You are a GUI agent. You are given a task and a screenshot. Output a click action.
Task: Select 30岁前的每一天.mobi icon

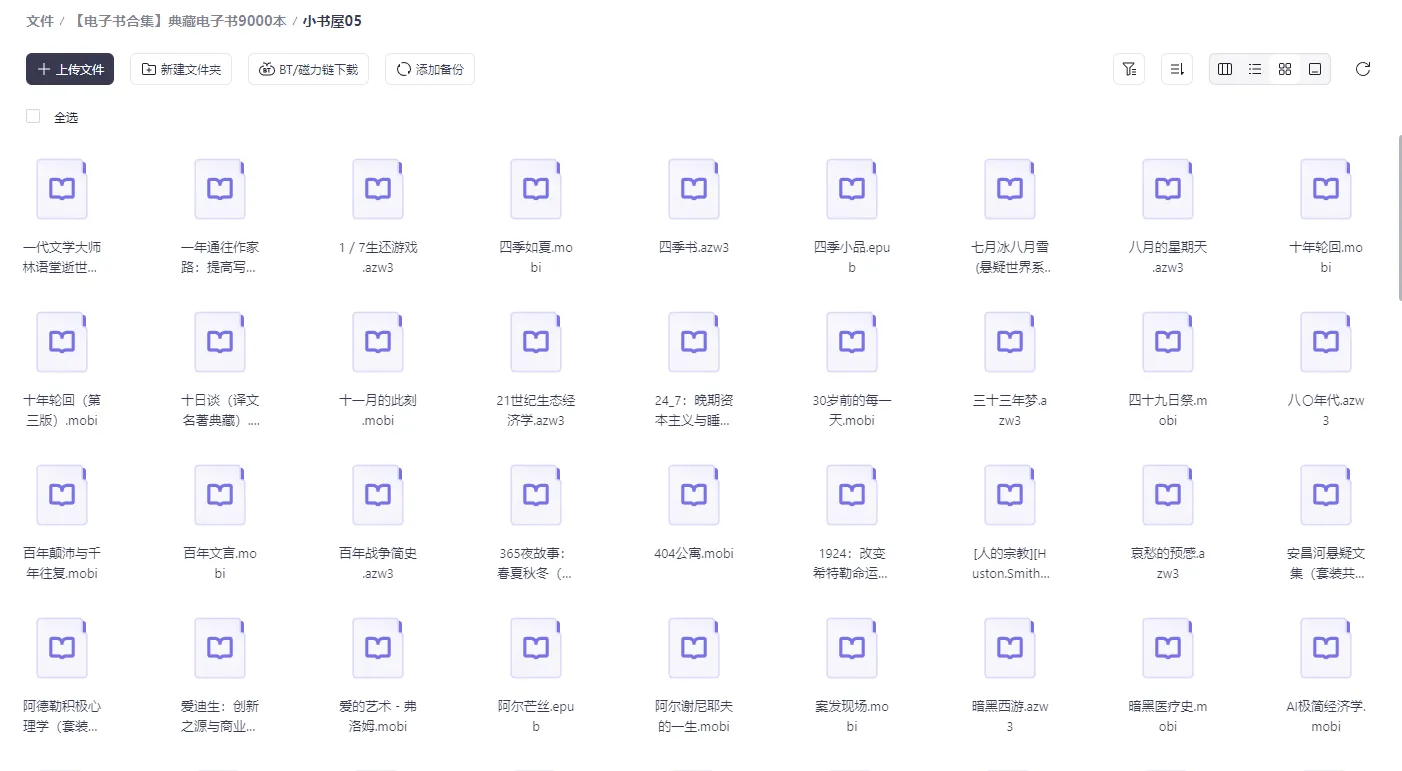click(x=852, y=342)
